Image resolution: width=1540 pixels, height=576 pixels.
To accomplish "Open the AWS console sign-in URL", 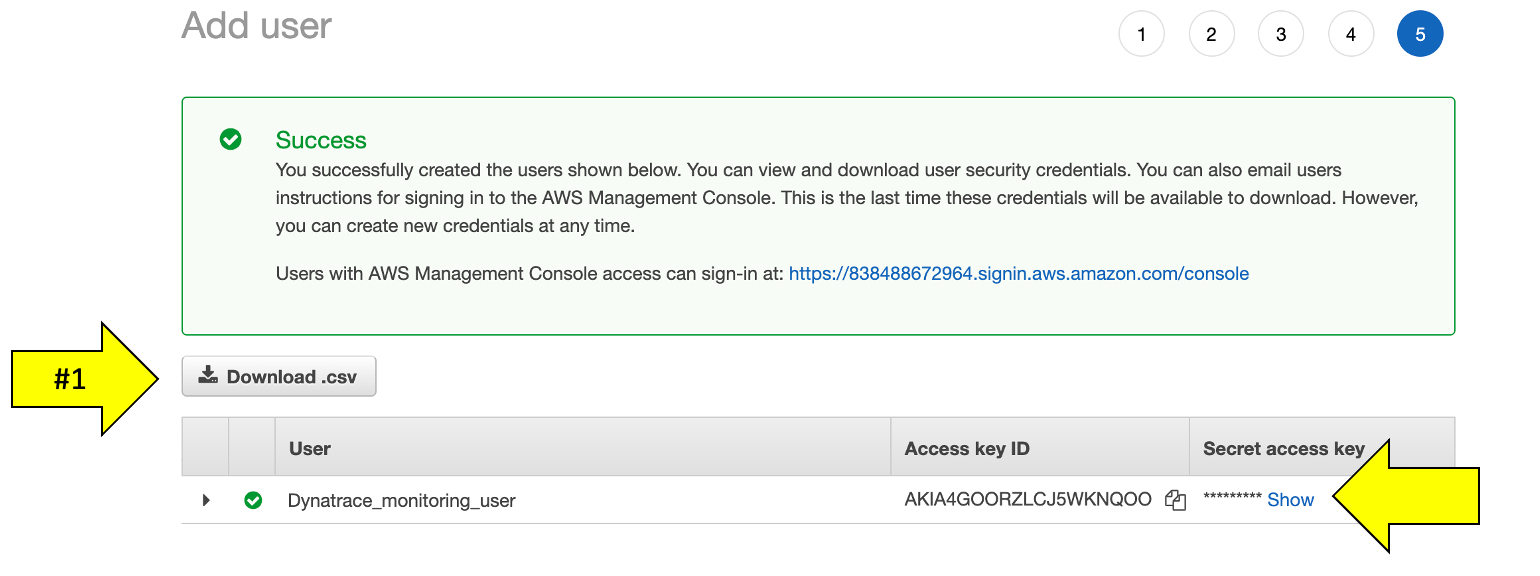I will click(x=1018, y=273).
